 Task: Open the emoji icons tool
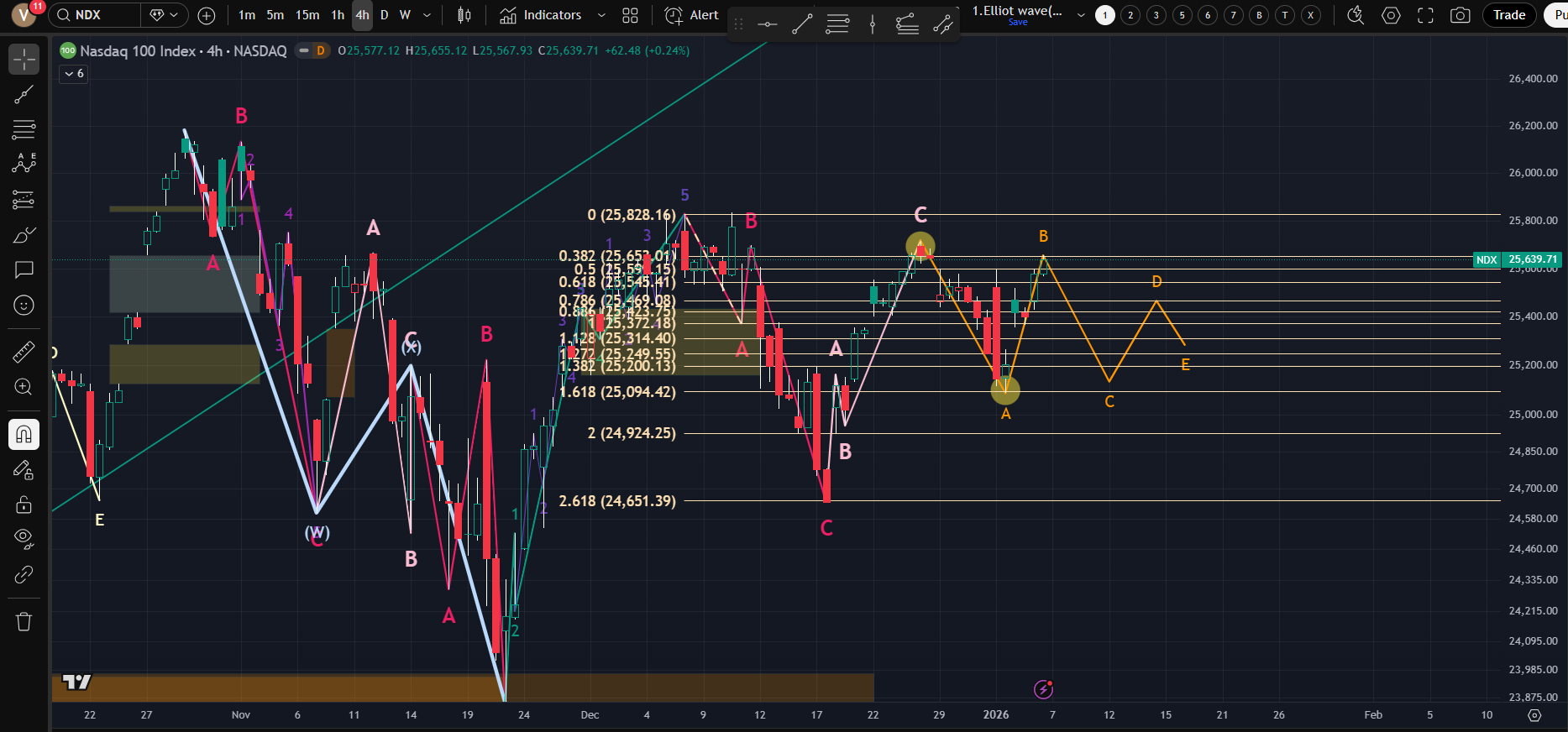pos(24,305)
